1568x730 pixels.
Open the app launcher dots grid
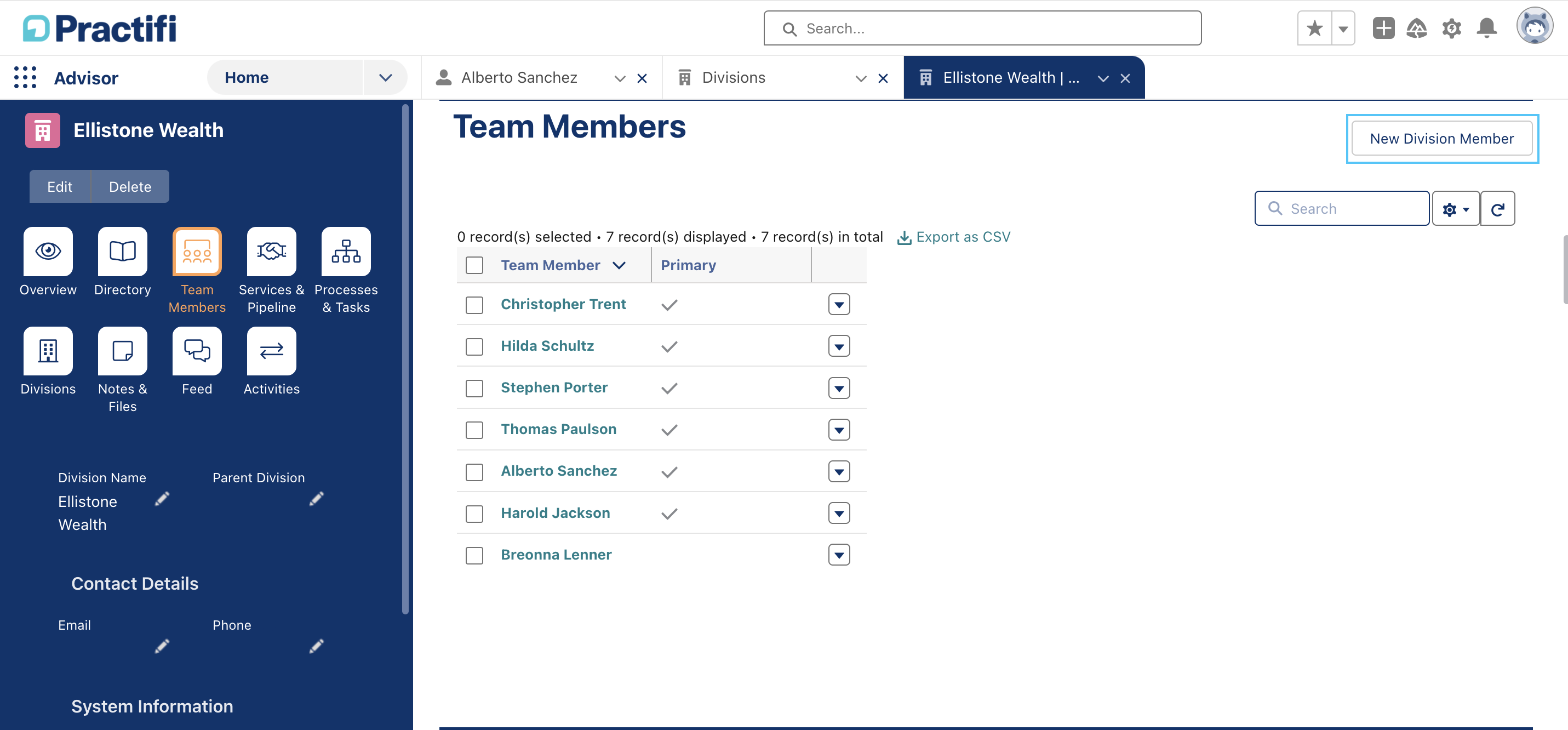click(x=25, y=77)
